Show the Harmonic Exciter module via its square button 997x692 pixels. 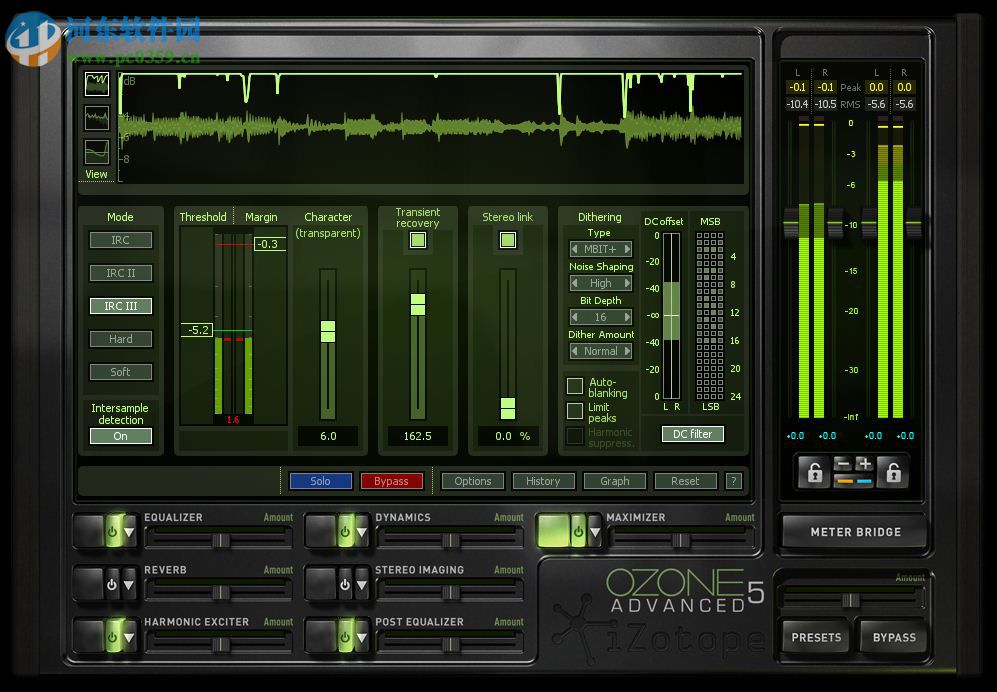pyautogui.click(x=89, y=637)
